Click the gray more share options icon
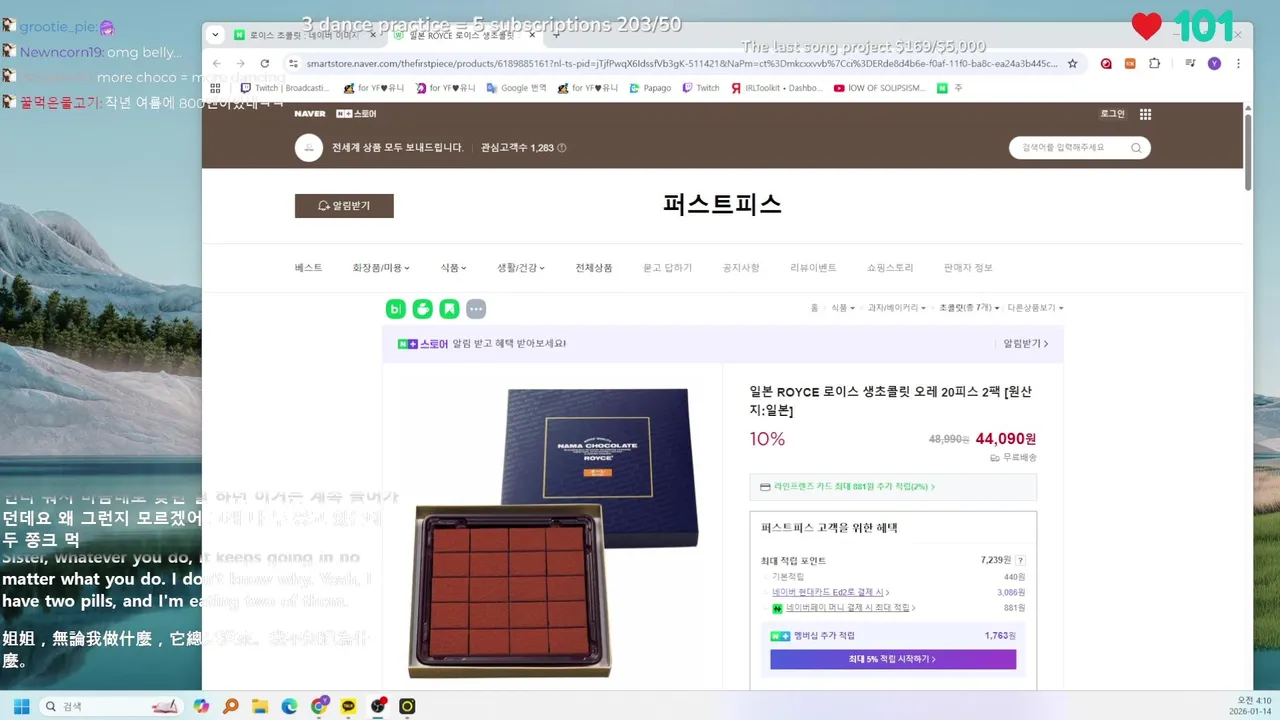1280x720 pixels. [476, 309]
